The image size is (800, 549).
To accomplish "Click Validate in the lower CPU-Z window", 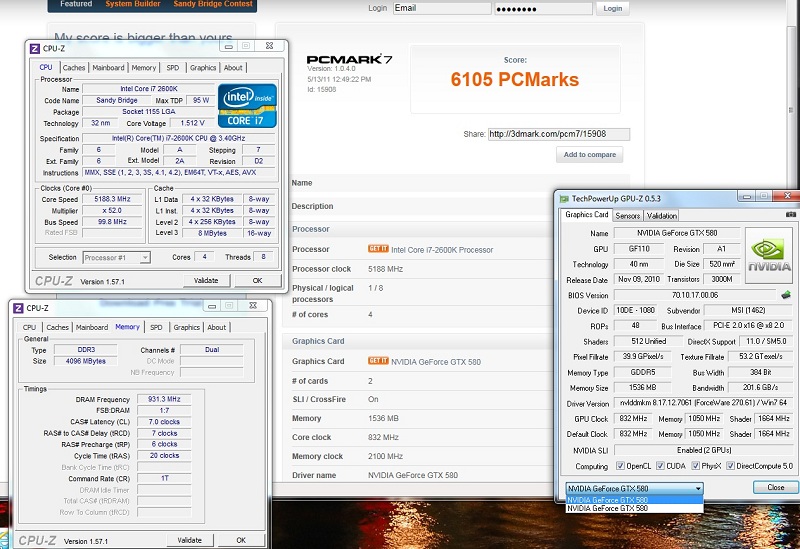I will click(190, 540).
